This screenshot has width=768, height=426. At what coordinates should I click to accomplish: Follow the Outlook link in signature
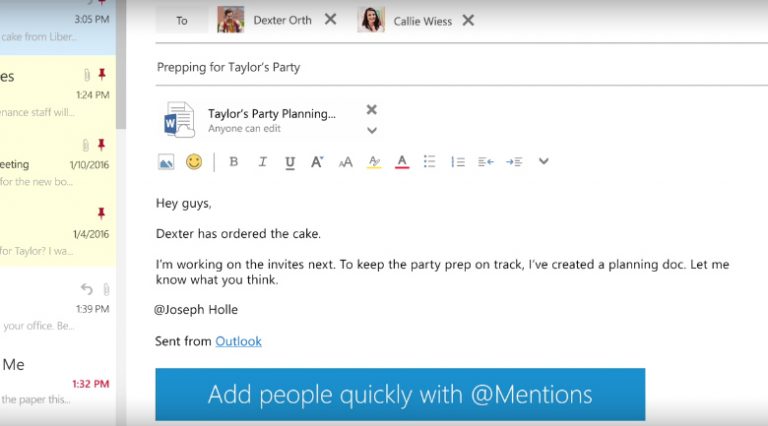[239, 341]
